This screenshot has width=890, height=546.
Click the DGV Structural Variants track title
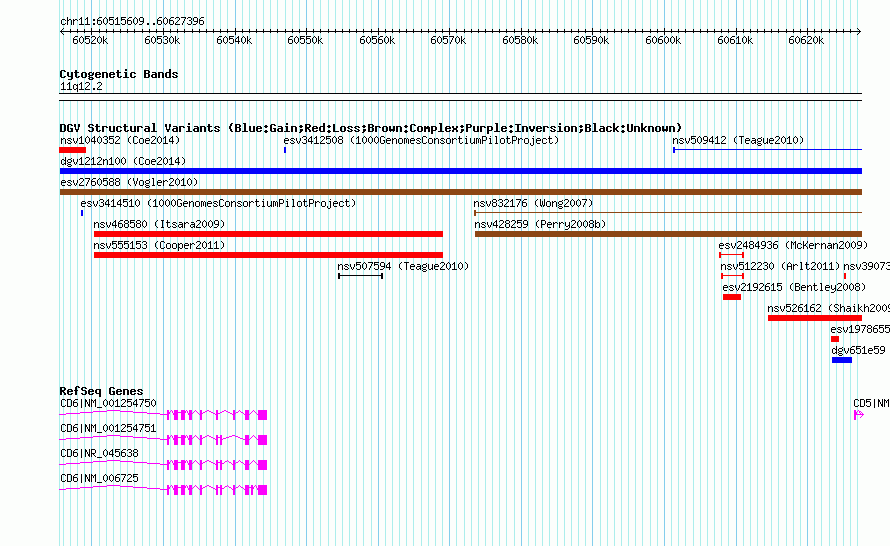(x=371, y=128)
